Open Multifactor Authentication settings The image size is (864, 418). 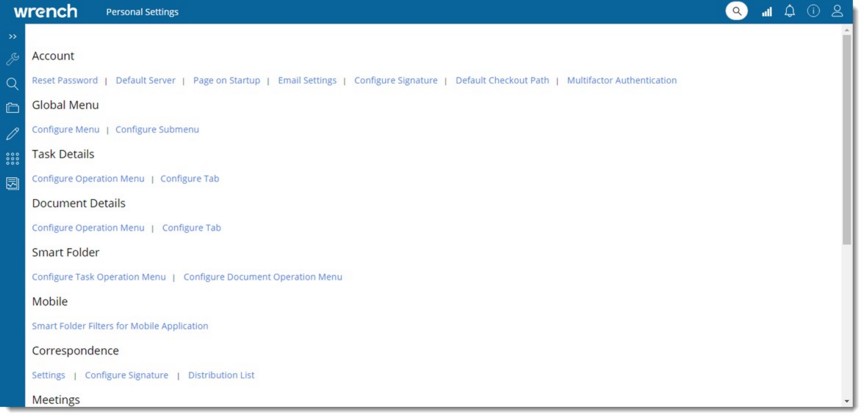tap(621, 80)
